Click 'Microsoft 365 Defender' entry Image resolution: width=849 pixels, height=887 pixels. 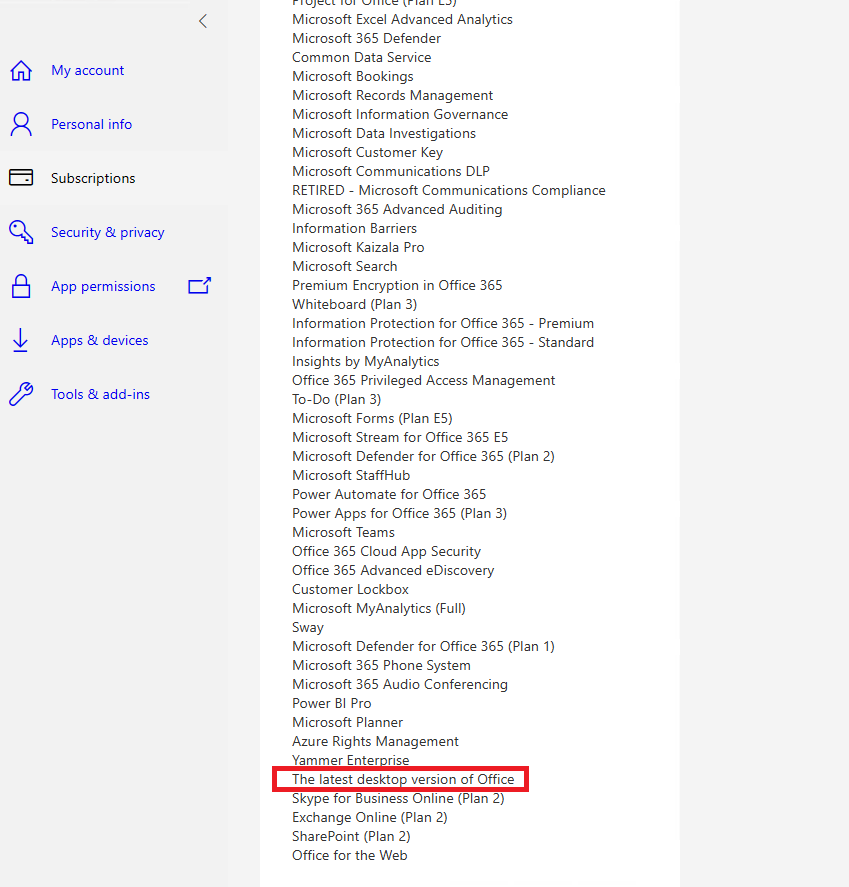click(367, 38)
